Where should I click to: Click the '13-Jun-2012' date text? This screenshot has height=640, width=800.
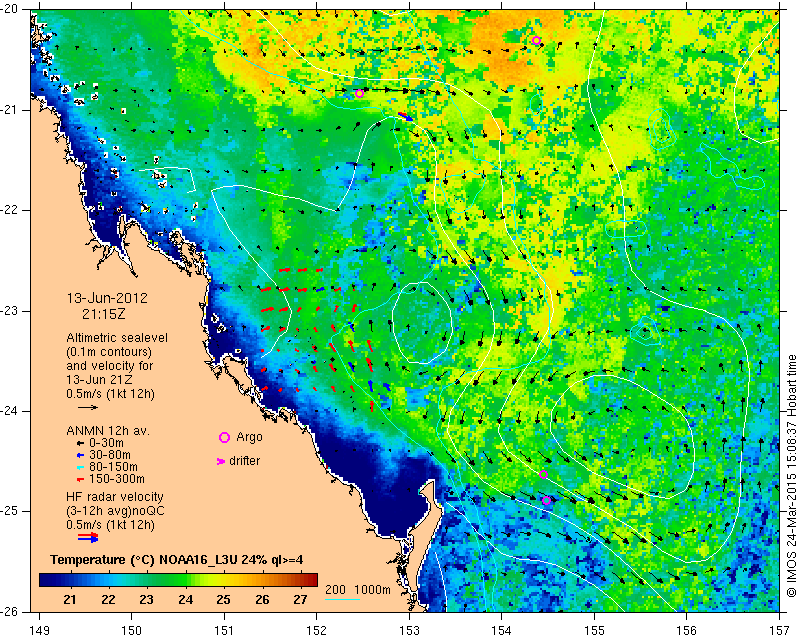pyautogui.click(x=107, y=298)
